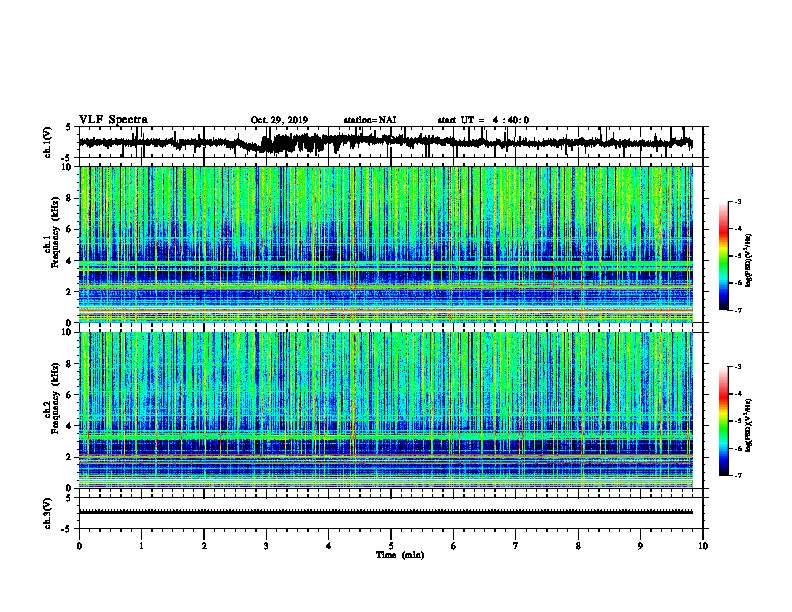792x612 pixels.
Task: Click the ch.2 color bar log(PSD) label
Action: tap(748, 425)
